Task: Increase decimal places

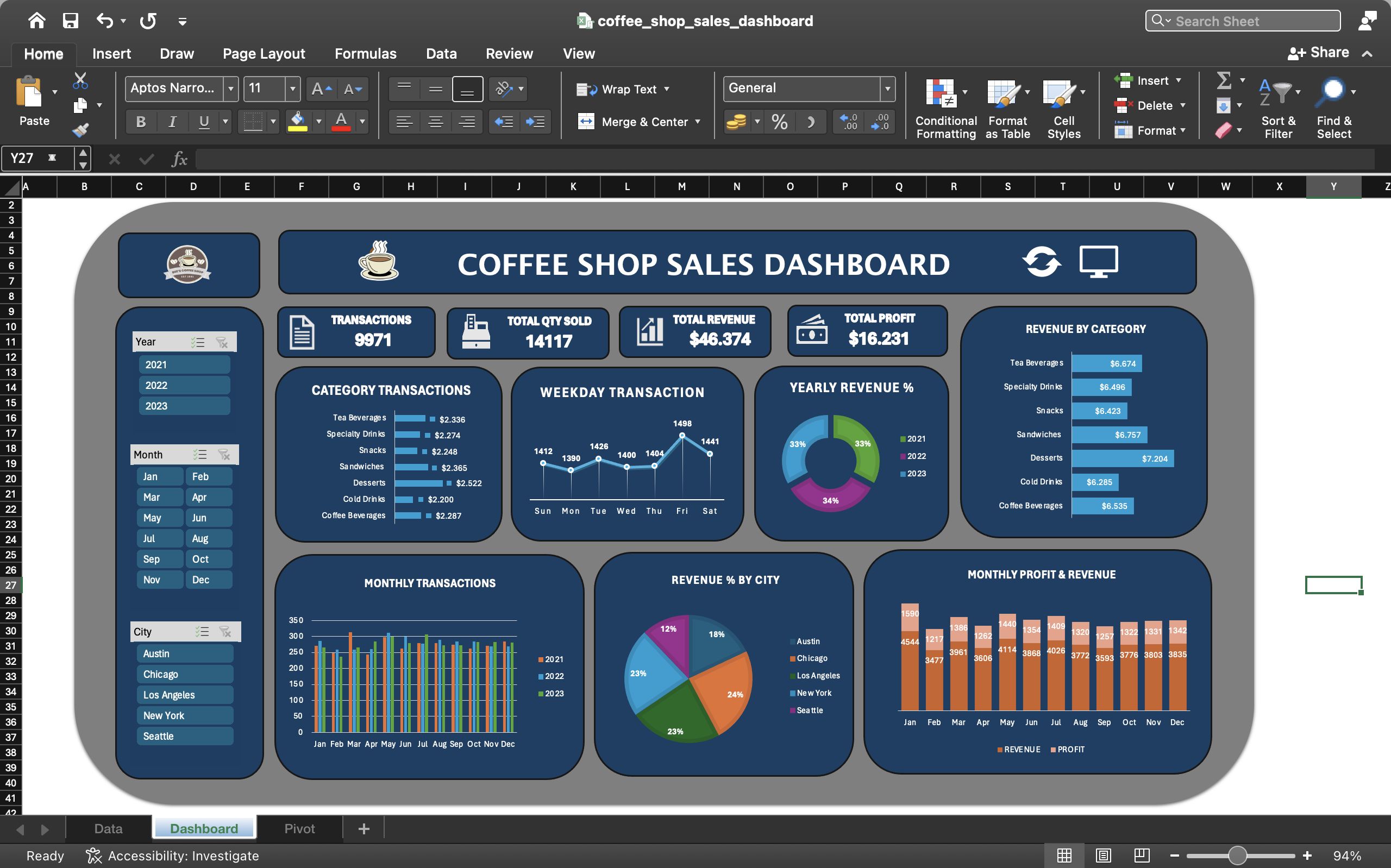Action: pos(849,122)
